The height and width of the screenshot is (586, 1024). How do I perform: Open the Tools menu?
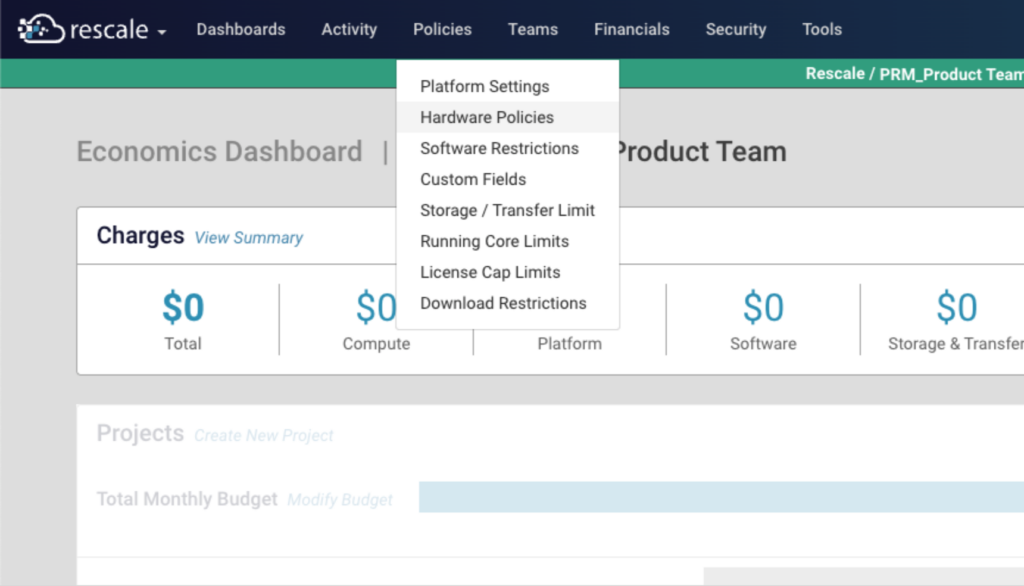click(x=821, y=29)
